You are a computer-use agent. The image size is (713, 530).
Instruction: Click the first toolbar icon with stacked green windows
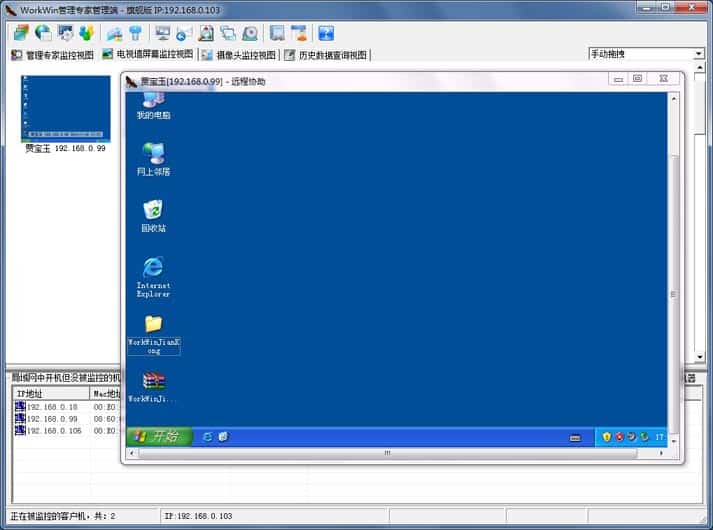pos(21,33)
